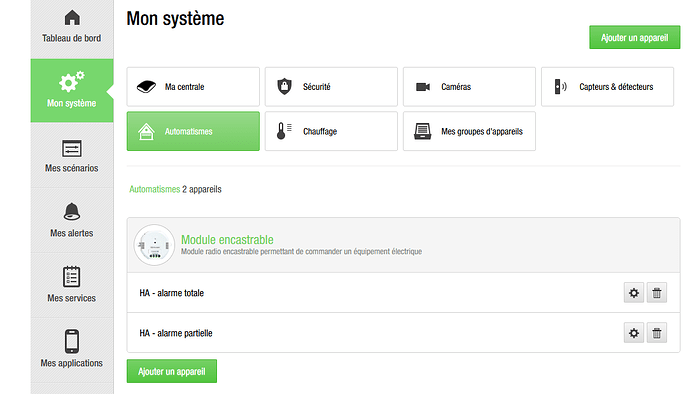The height and width of the screenshot is (394, 690).
Task: Delete HA - alarme partielle with trash icon
Action: tap(657, 333)
